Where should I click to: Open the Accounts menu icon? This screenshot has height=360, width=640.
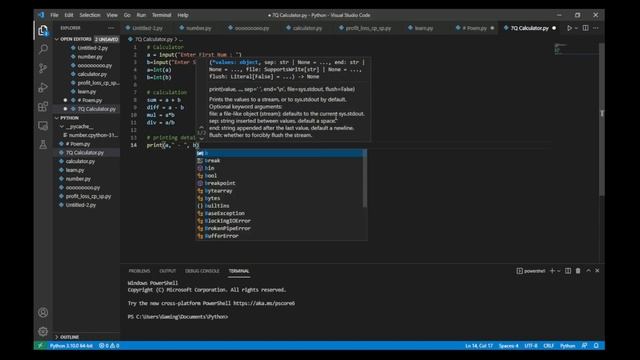[x=43, y=313]
